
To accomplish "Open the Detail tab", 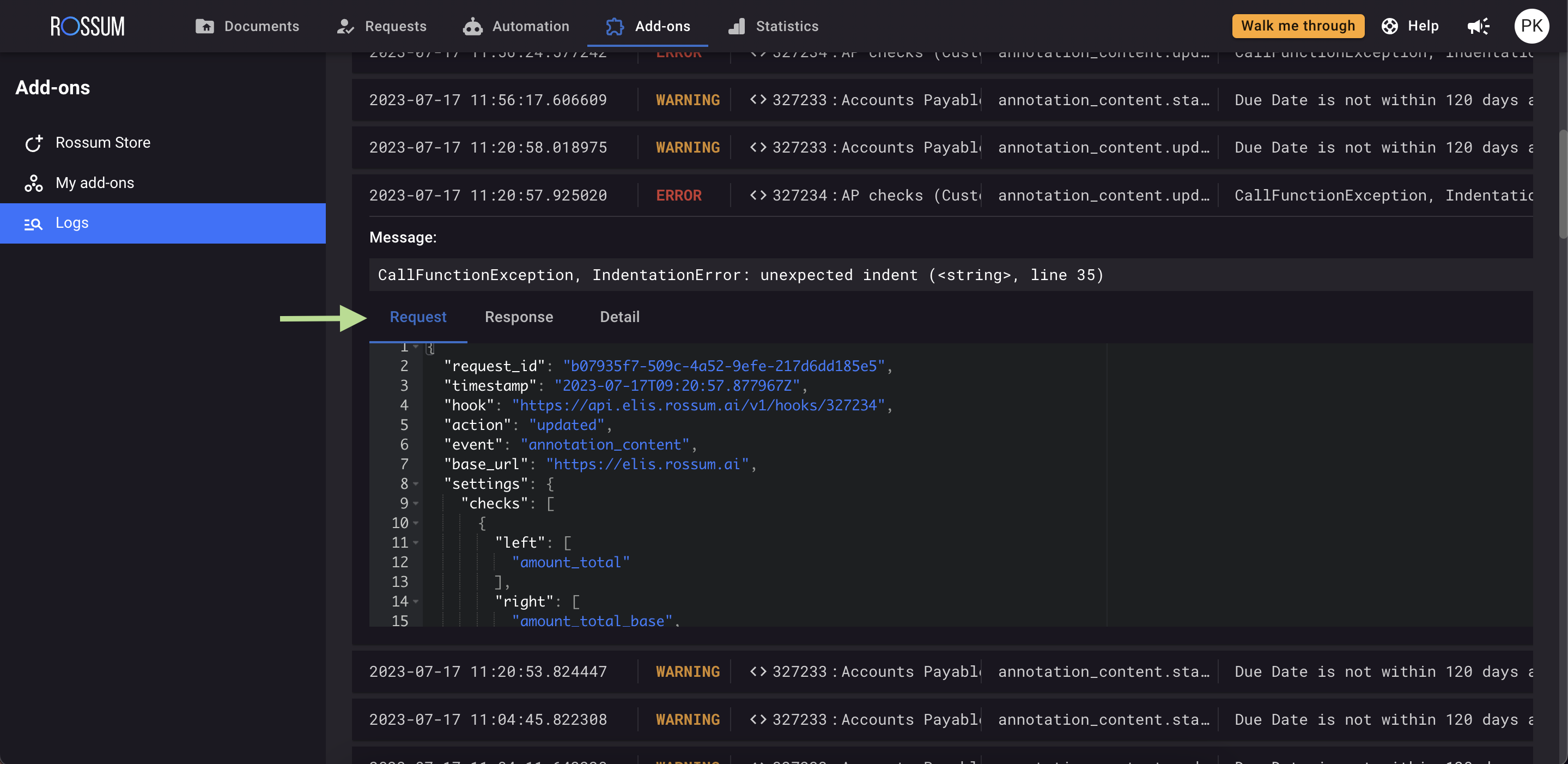I will (x=619, y=317).
